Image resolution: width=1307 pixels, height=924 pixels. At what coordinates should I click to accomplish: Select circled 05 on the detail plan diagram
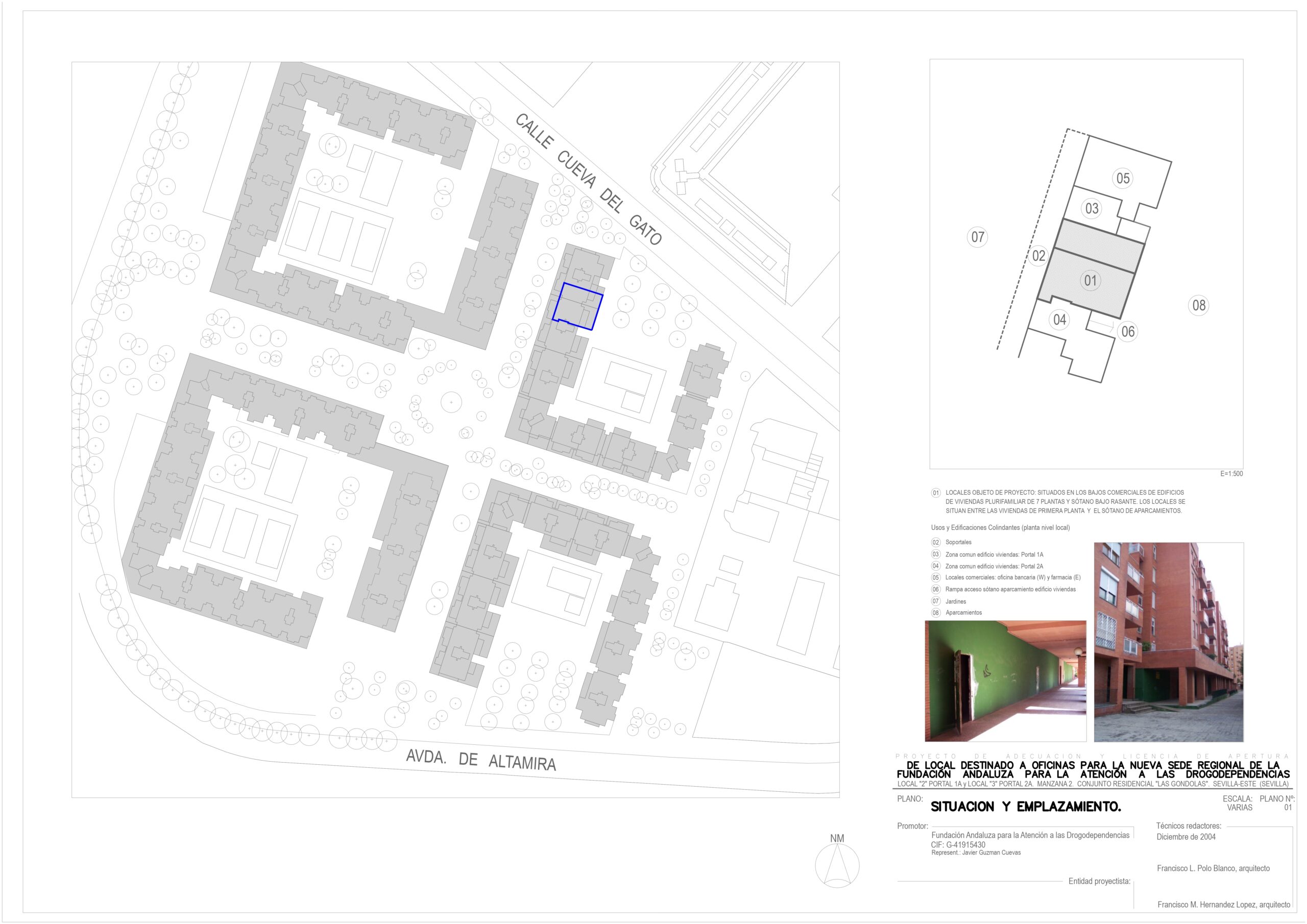pyautogui.click(x=1123, y=178)
